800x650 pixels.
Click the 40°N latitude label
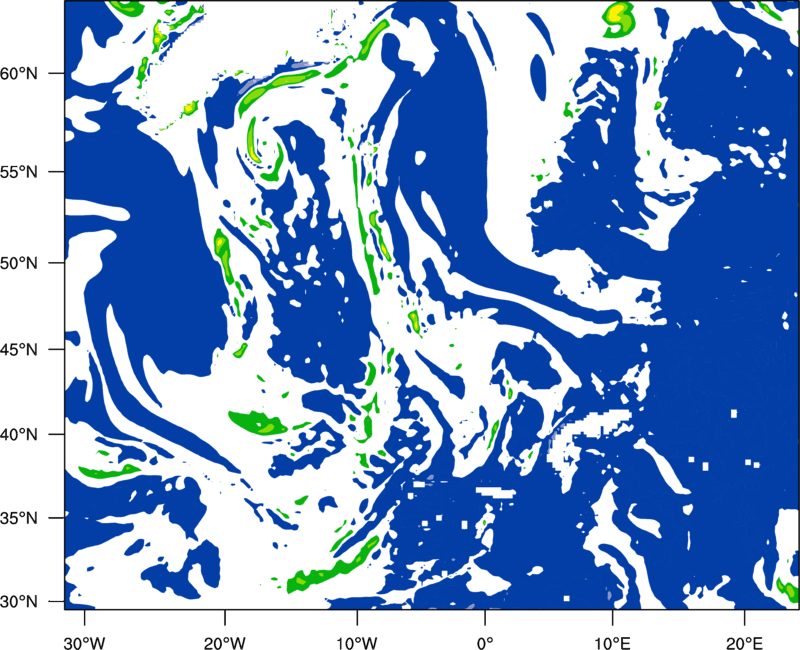pyautogui.click(x=19, y=435)
